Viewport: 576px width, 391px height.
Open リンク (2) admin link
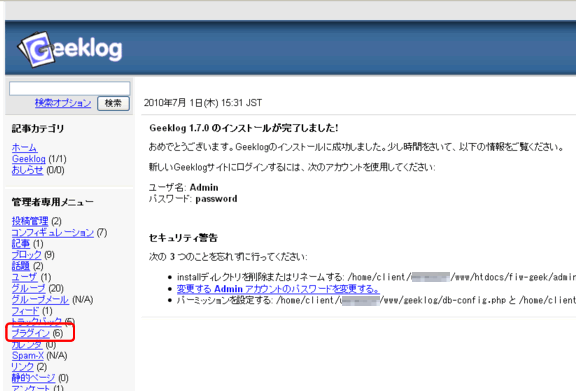click(22, 367)
